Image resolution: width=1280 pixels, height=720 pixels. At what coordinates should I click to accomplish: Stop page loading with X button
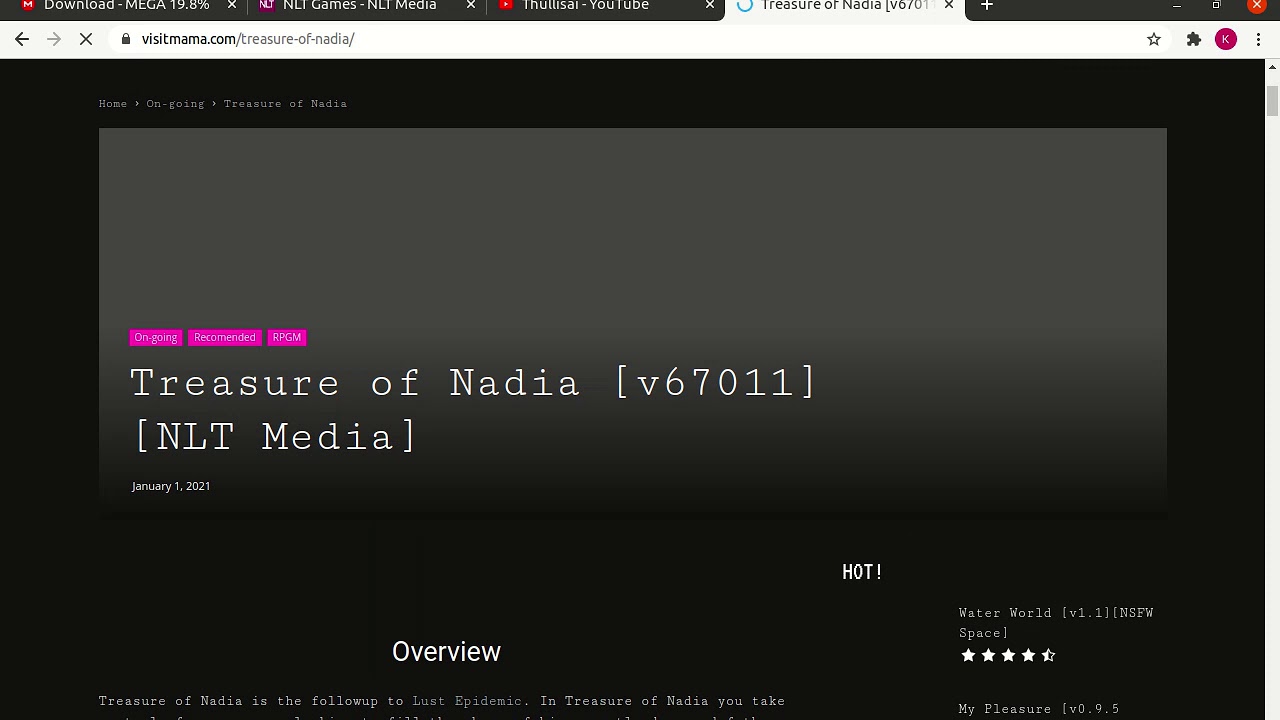(86, 39)
